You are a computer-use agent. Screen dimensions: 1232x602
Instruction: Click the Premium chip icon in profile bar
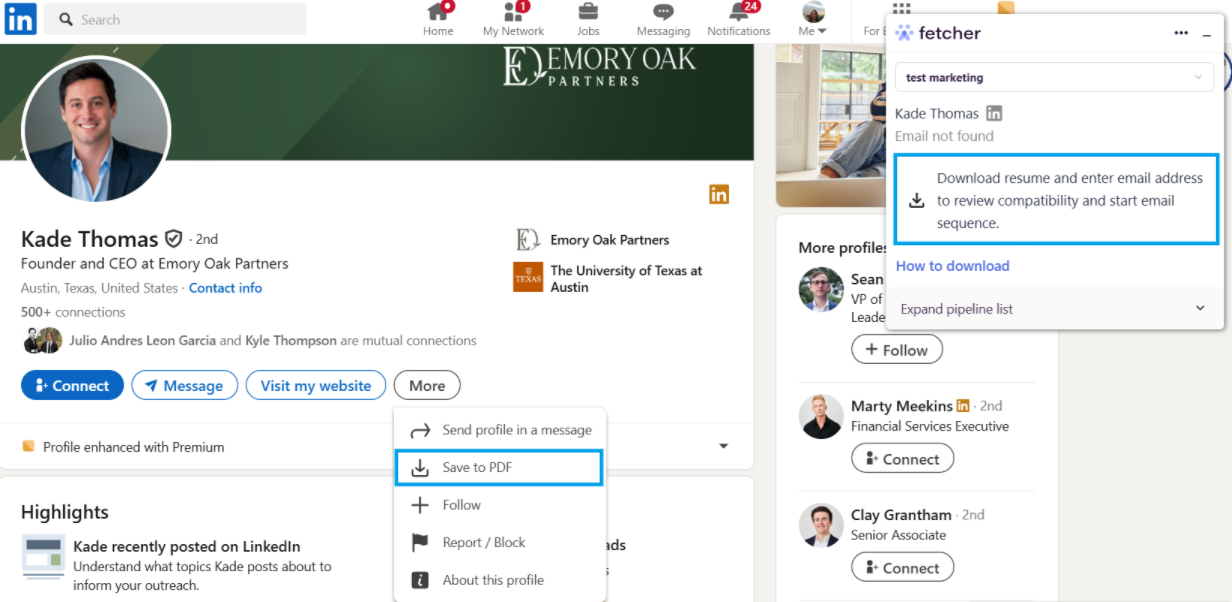(28, 446)
